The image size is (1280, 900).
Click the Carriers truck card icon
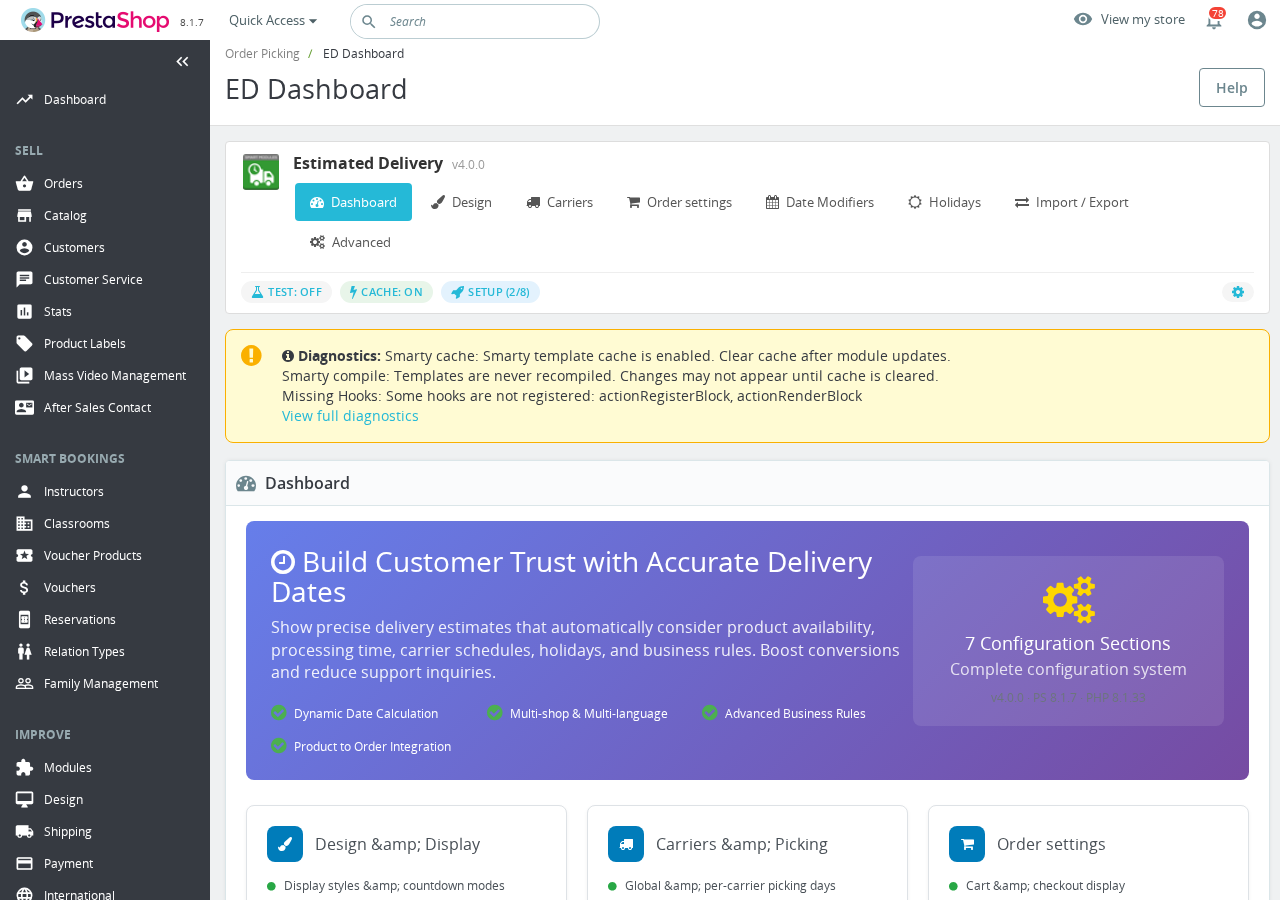(x=626, y=844)
